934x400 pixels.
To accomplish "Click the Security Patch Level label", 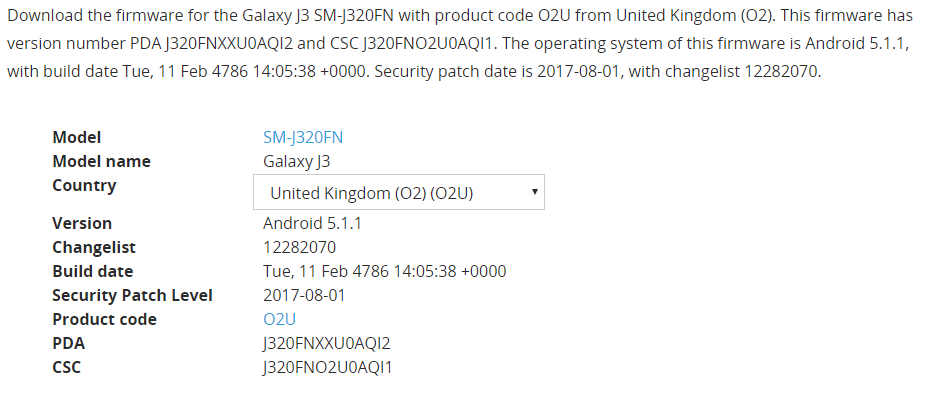I will click(x=132, y=295).
